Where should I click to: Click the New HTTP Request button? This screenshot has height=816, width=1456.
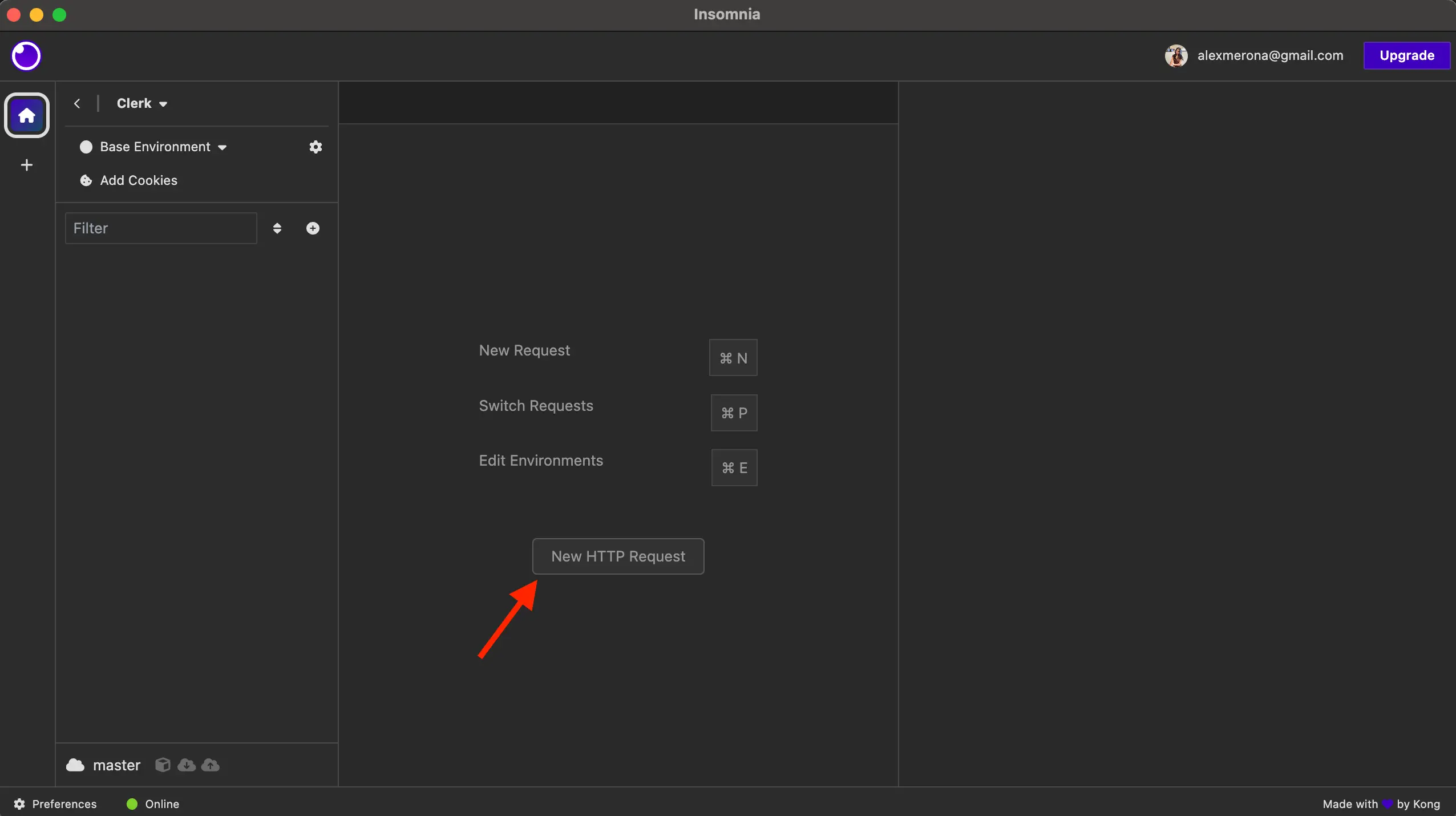(x=618, y=556)
